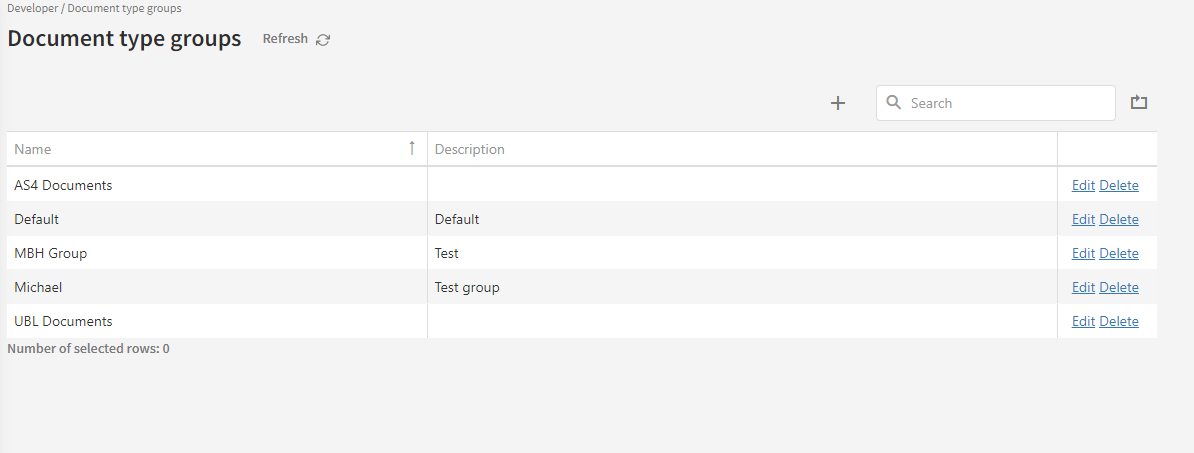Delete the Michael group
The width and height of the screenshot is (1194, 453).
pyautogui.click(x=1119, y=287)
